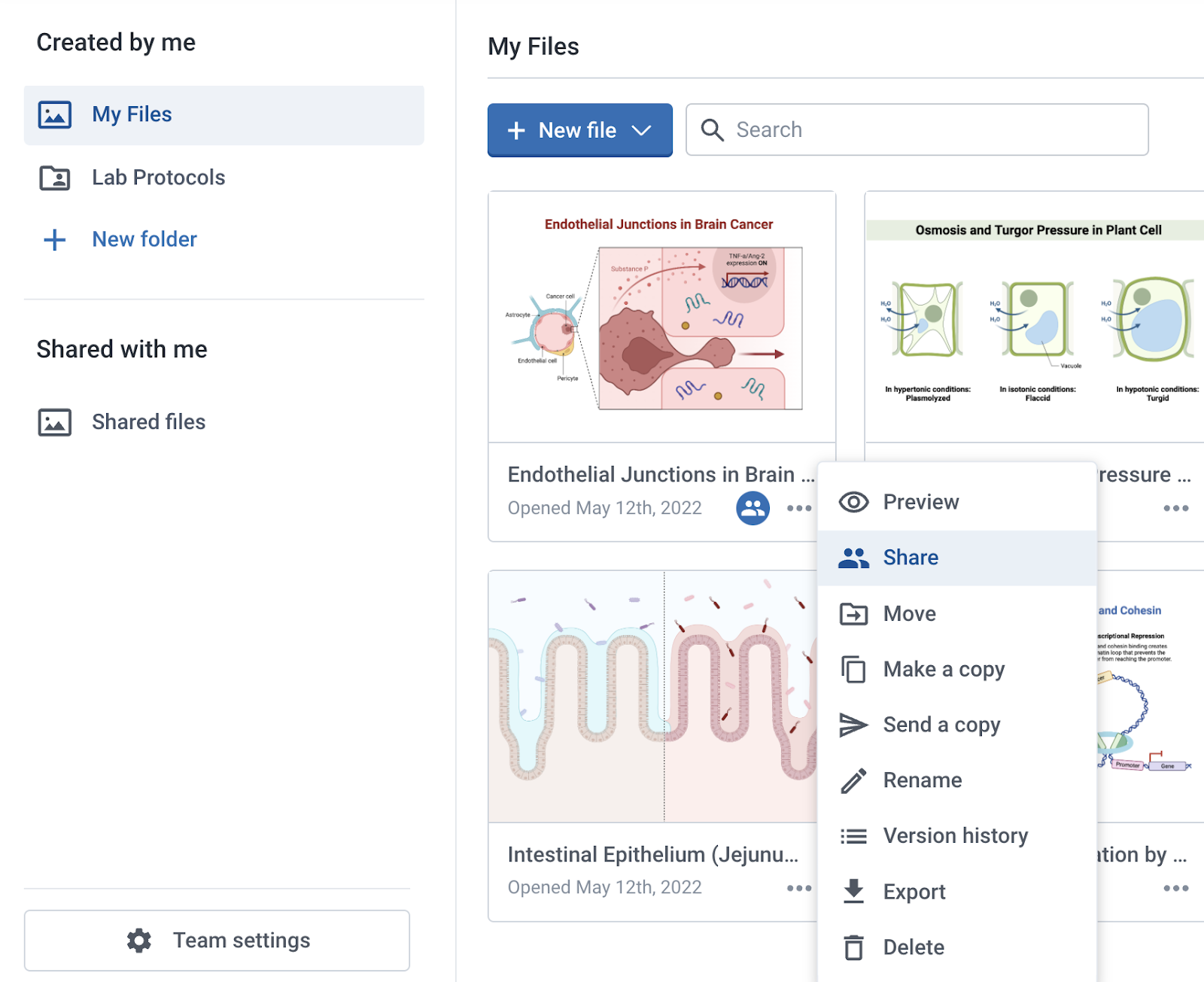Click the Shared files image icon
The width and height of the screenshot is (1204, 982).
[53, 422]
